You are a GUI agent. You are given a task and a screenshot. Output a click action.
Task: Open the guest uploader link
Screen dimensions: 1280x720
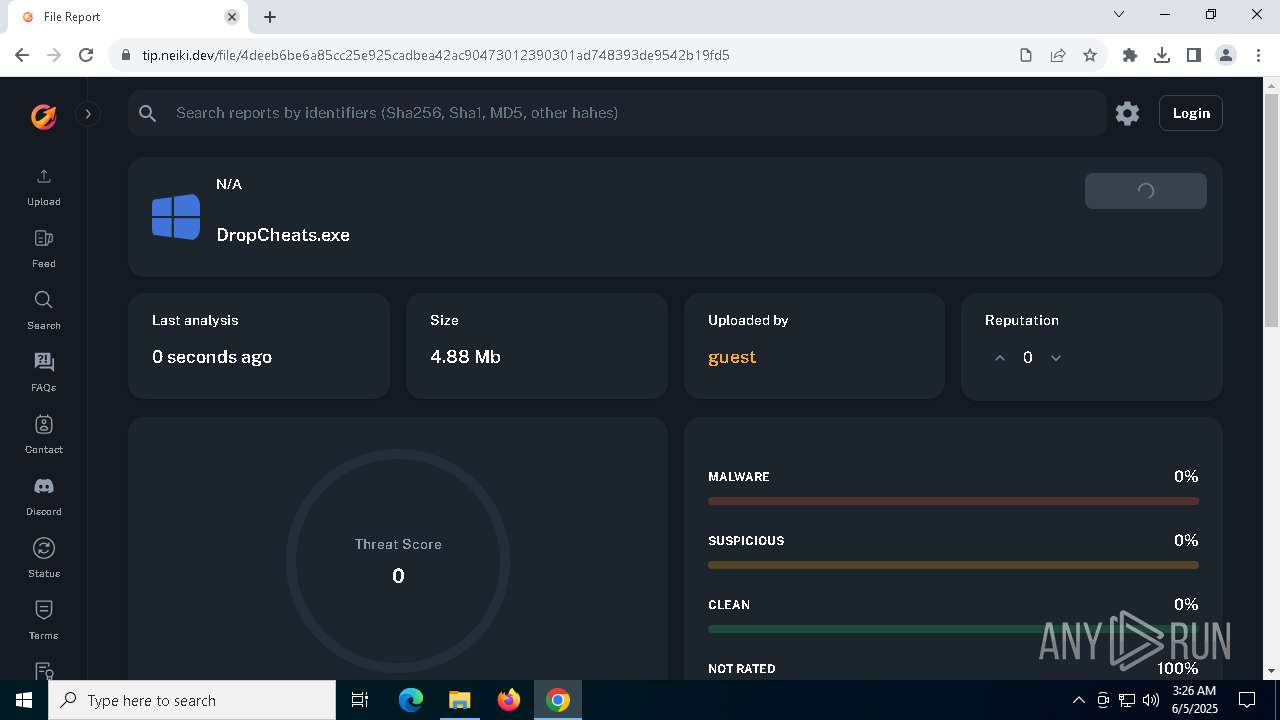(x=732, y=357)
